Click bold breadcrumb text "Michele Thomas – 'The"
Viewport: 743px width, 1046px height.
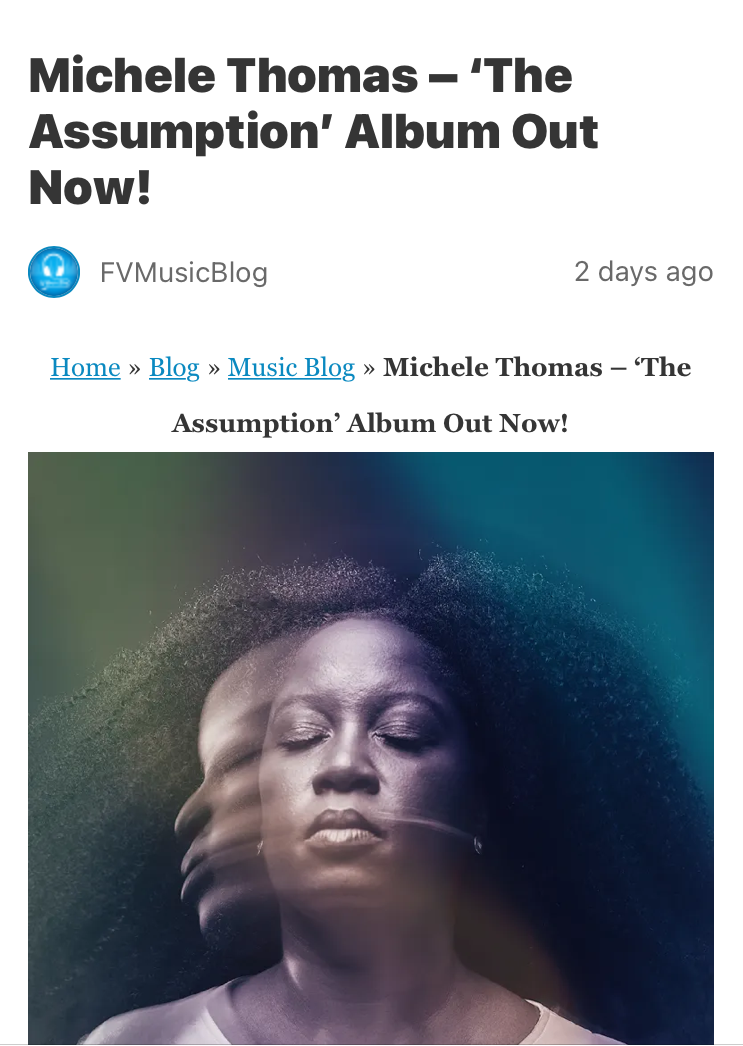[x=537, y=367]
